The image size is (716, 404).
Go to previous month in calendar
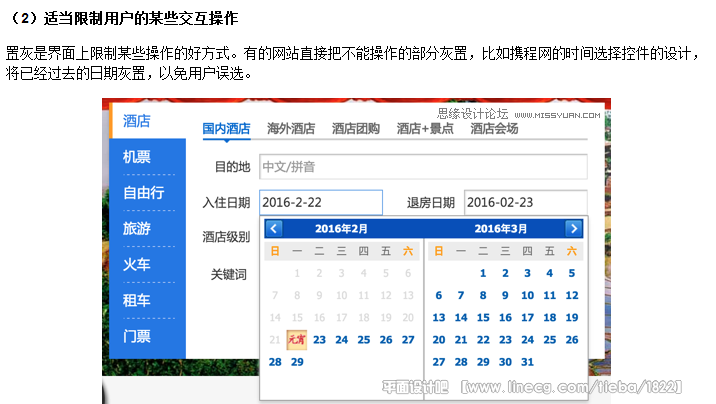click(274, 228)
